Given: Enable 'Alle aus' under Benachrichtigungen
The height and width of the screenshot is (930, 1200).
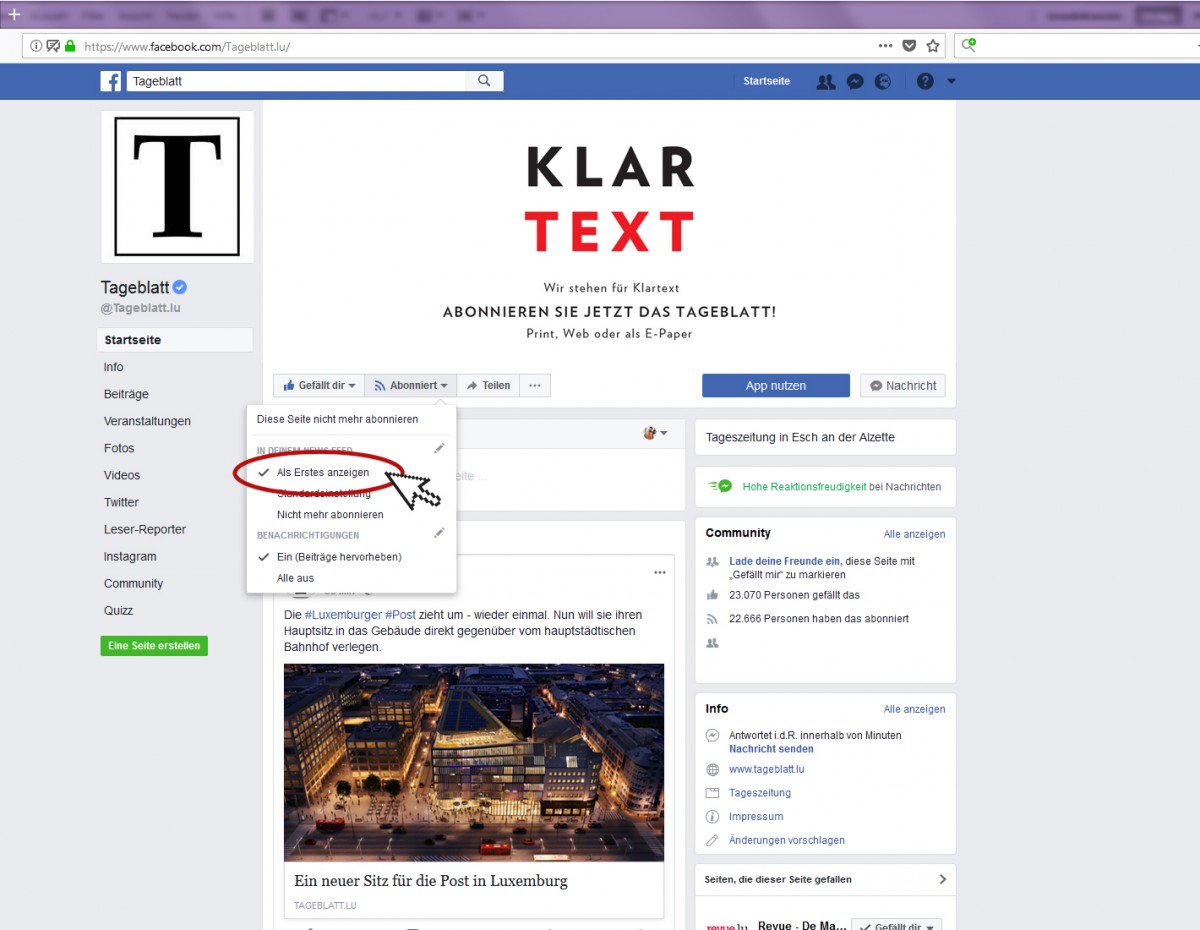Looking at the screenshot, I should coord(295,578).
